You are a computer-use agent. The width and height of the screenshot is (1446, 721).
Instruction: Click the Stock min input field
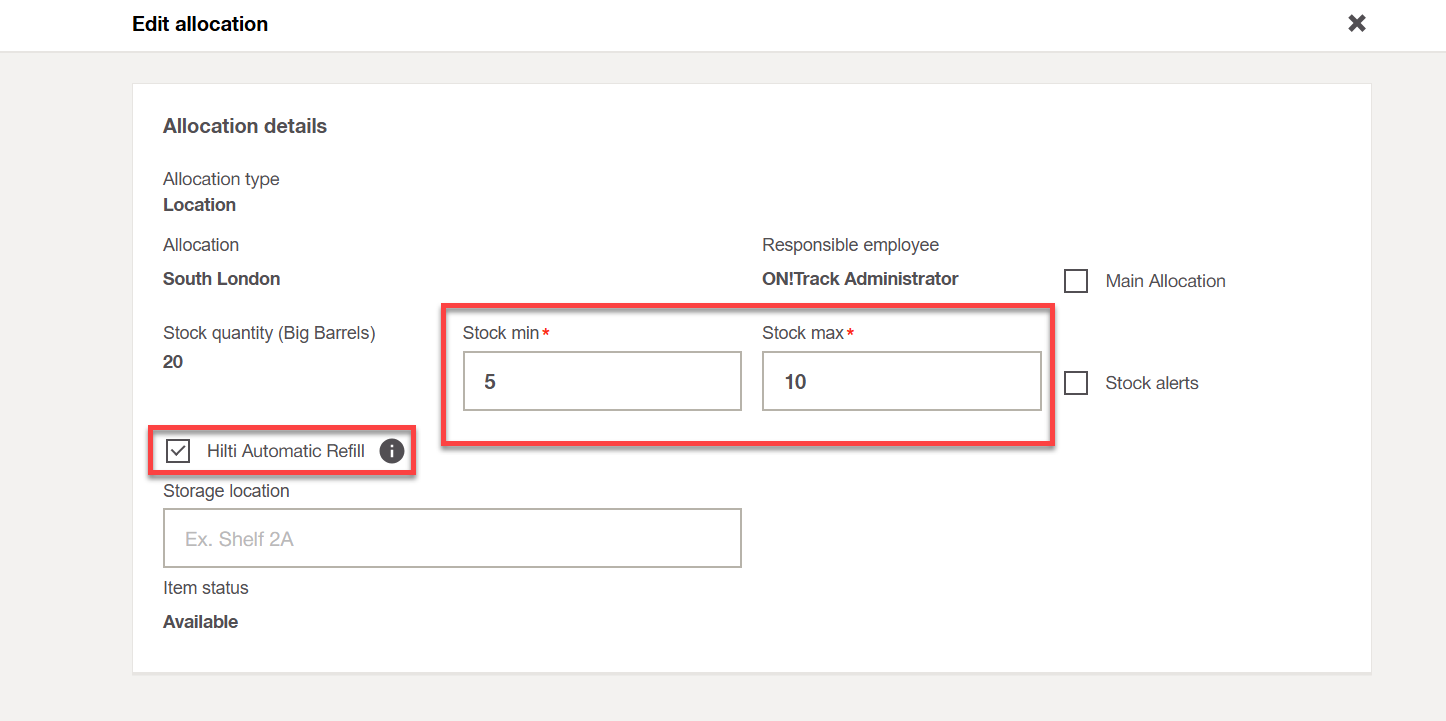[x=602, y=381]
